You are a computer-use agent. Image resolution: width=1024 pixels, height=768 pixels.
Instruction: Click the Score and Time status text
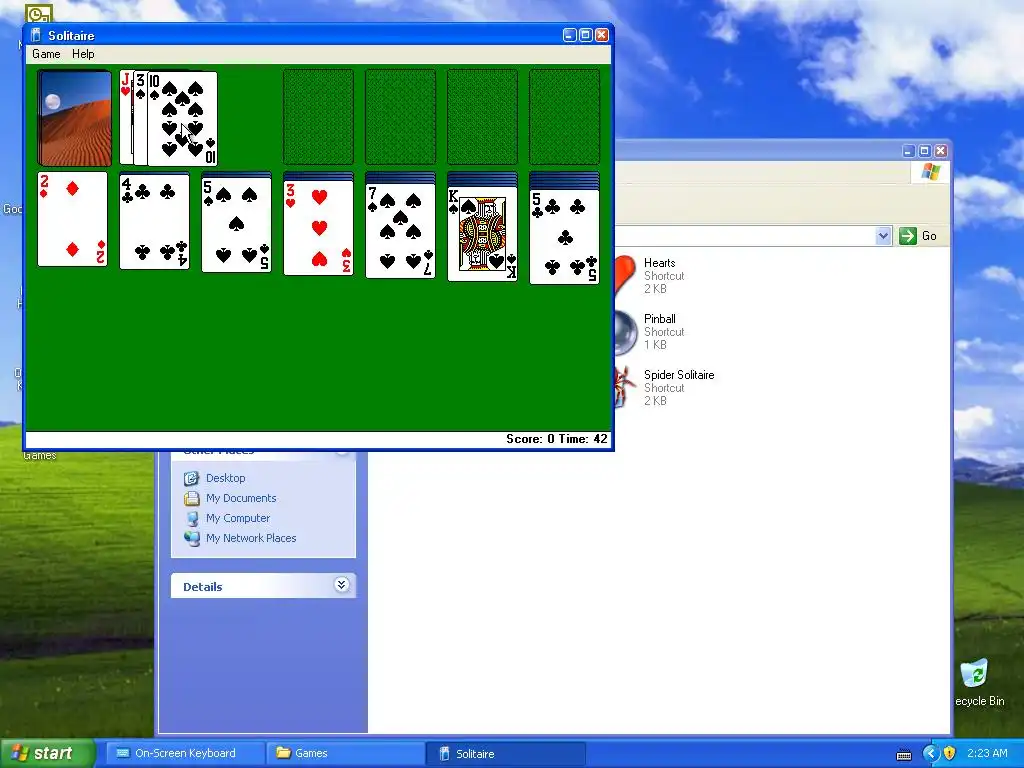(556, 439)
